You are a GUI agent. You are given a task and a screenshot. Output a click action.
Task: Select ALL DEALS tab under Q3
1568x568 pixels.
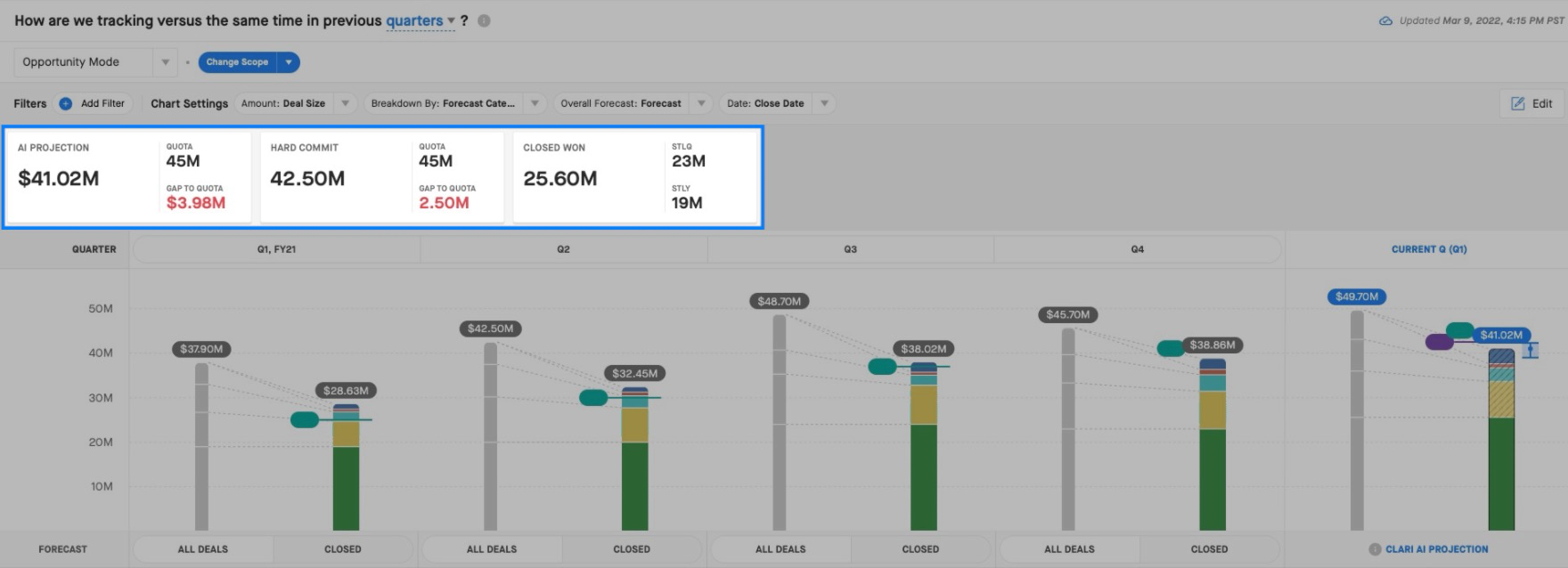780,549
